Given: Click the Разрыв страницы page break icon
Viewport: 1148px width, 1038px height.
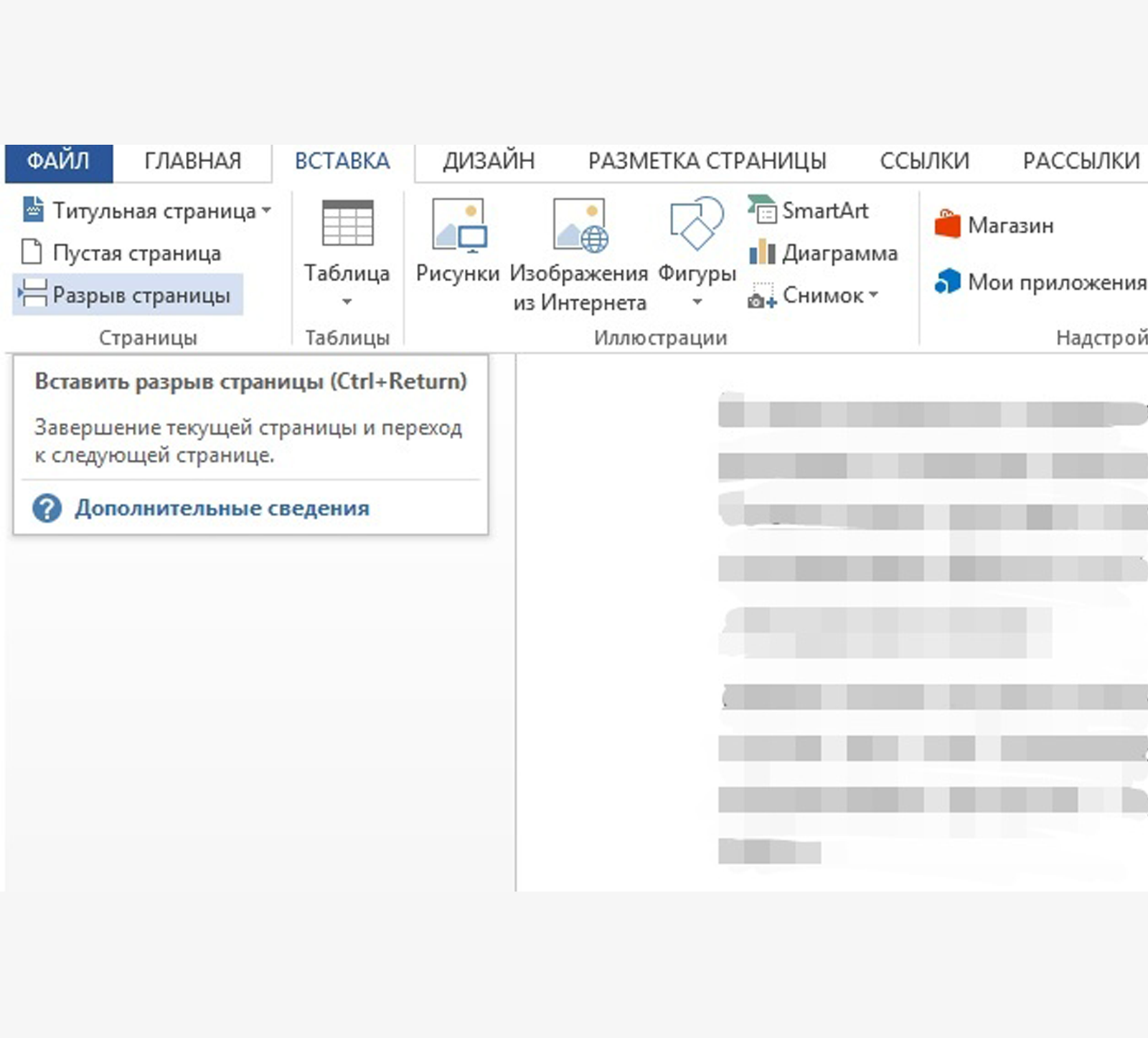Looking at the screenshot, I should pos(32,293).
